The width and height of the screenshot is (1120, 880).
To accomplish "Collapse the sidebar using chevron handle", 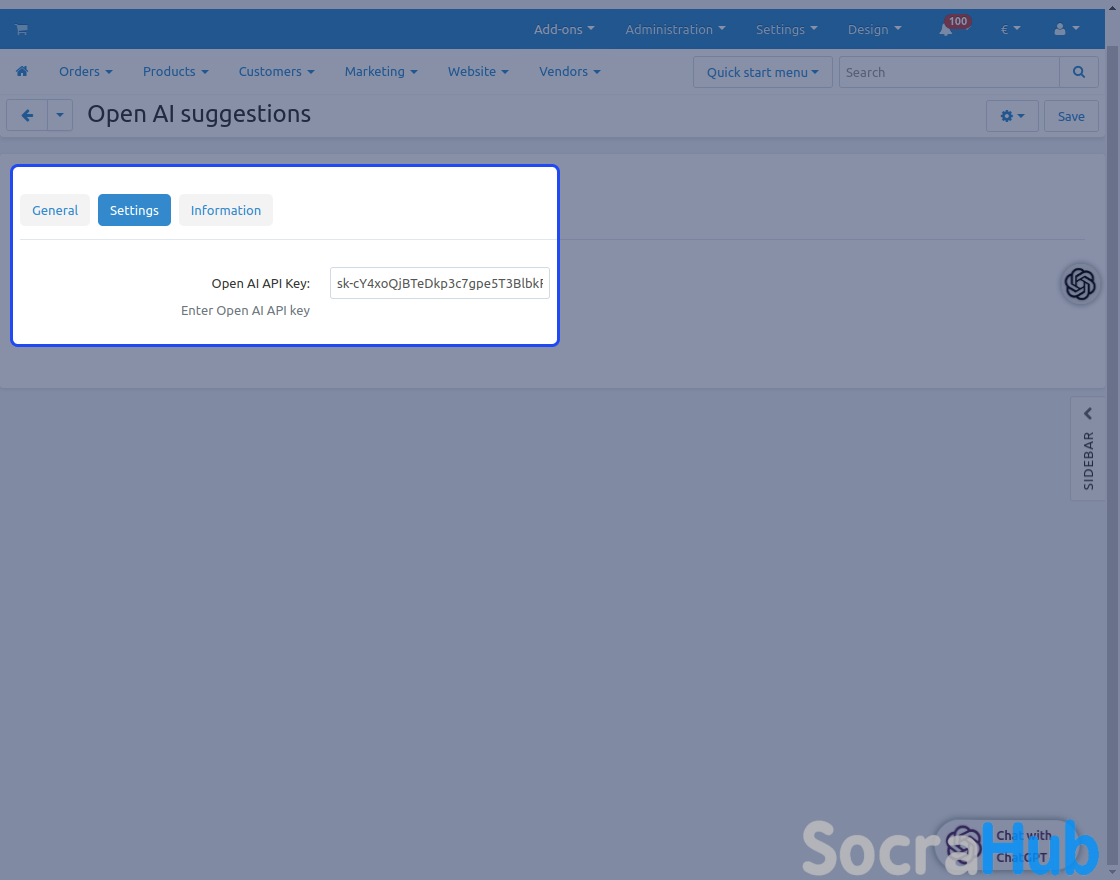I will 1088,414.
